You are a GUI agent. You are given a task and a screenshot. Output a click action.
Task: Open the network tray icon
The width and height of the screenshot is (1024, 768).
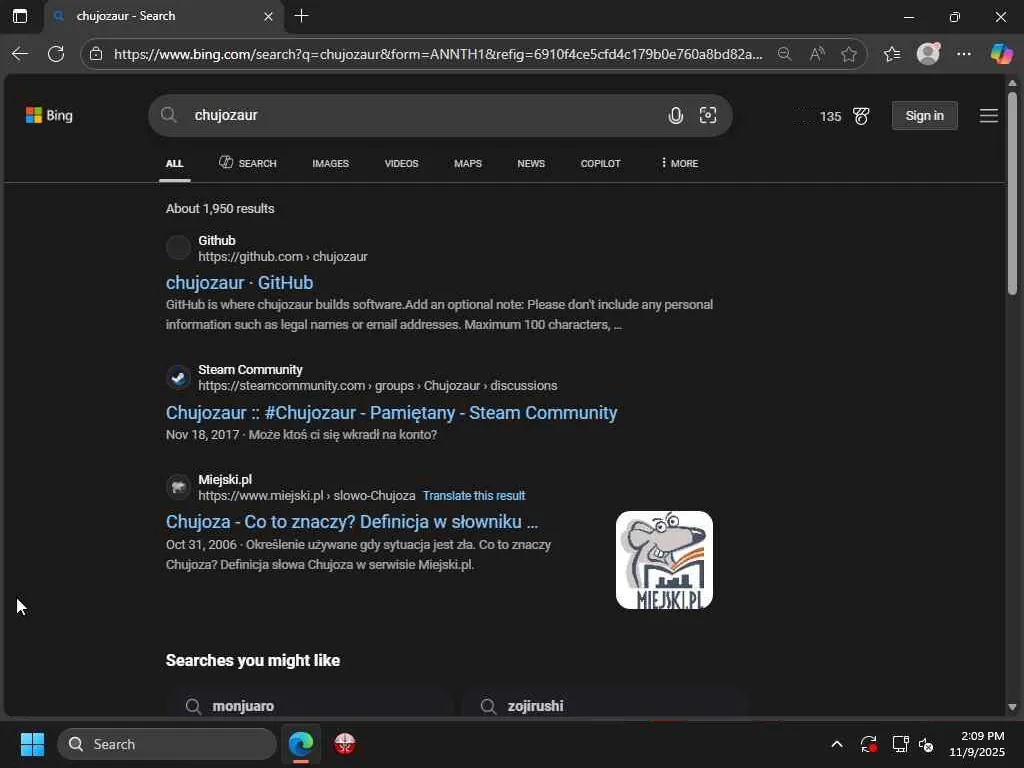click(901, 744)
